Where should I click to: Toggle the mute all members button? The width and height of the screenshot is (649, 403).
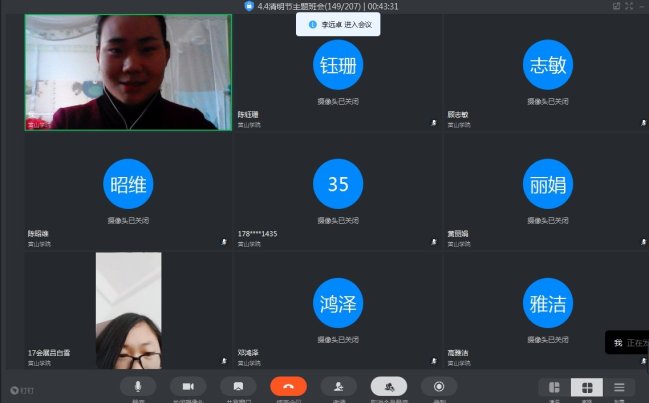tap(389, 386)
